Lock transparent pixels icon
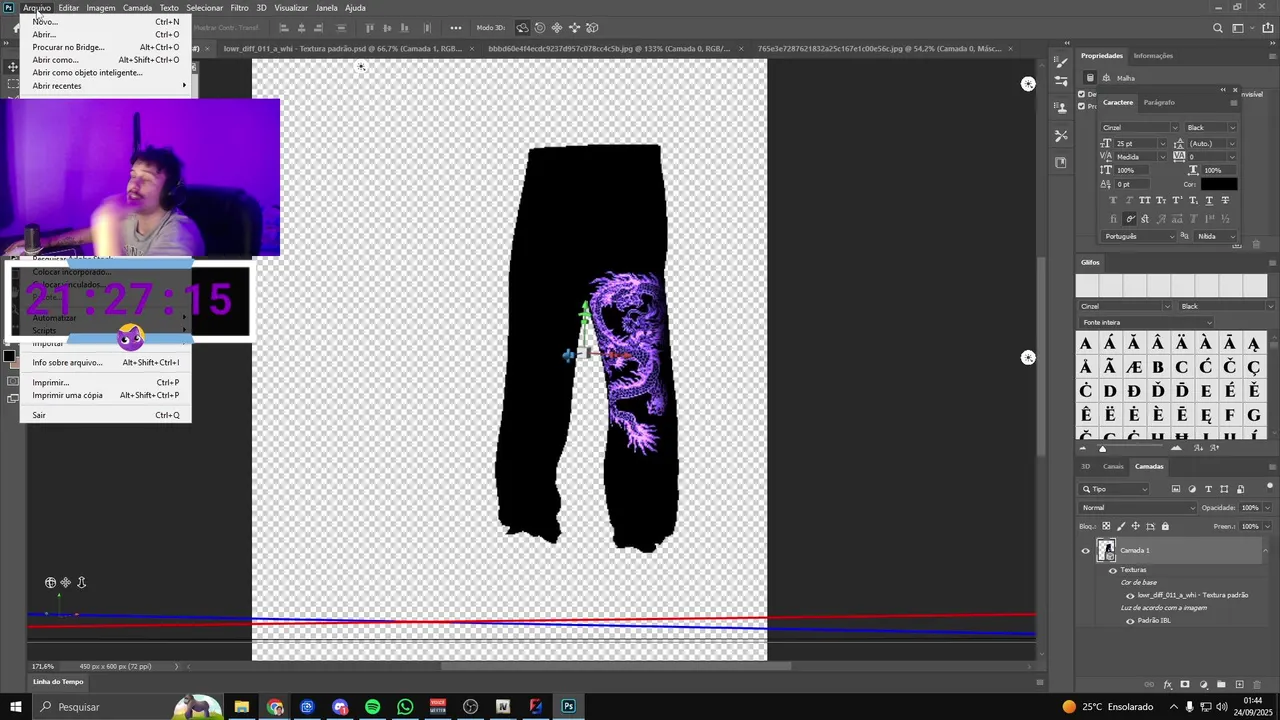 (1106, 526)
